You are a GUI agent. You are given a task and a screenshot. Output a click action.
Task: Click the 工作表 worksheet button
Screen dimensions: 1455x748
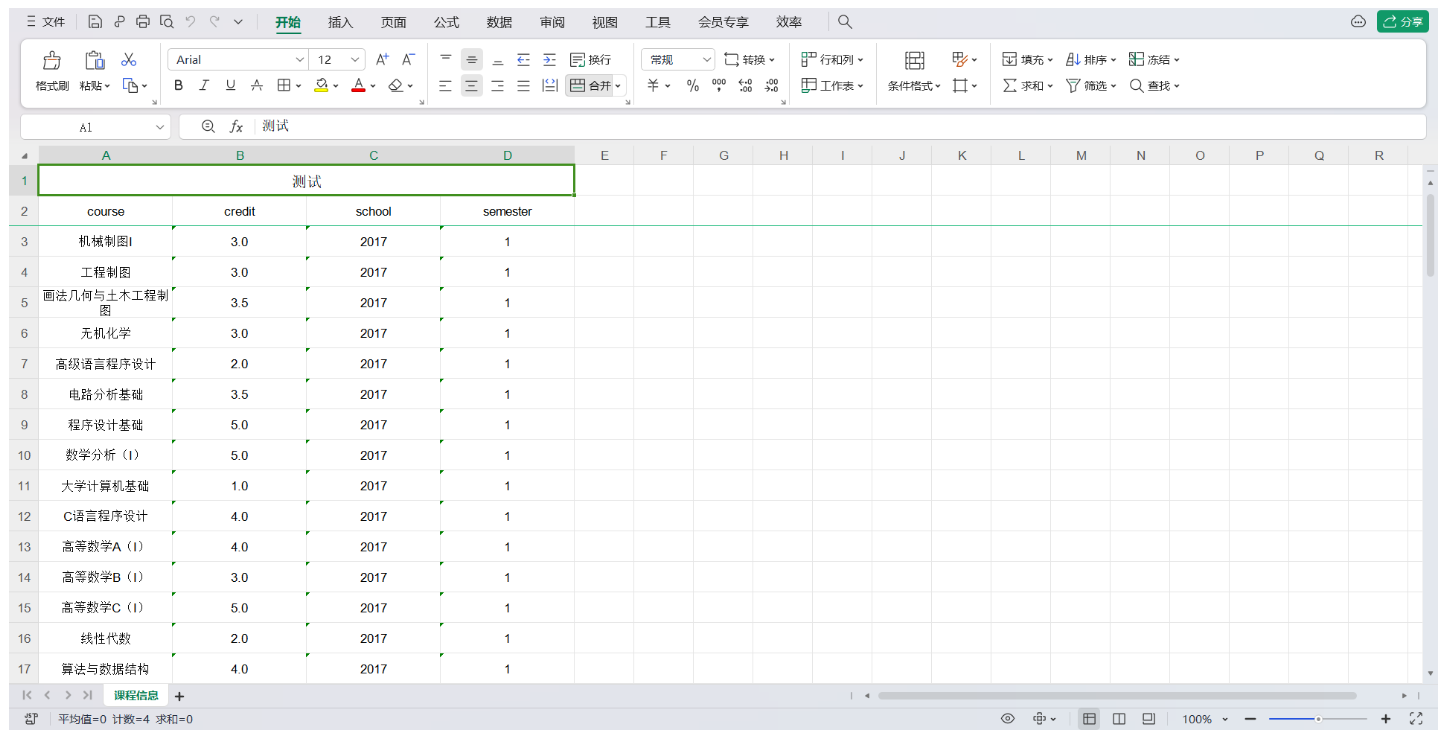click(x=832, y=86)
